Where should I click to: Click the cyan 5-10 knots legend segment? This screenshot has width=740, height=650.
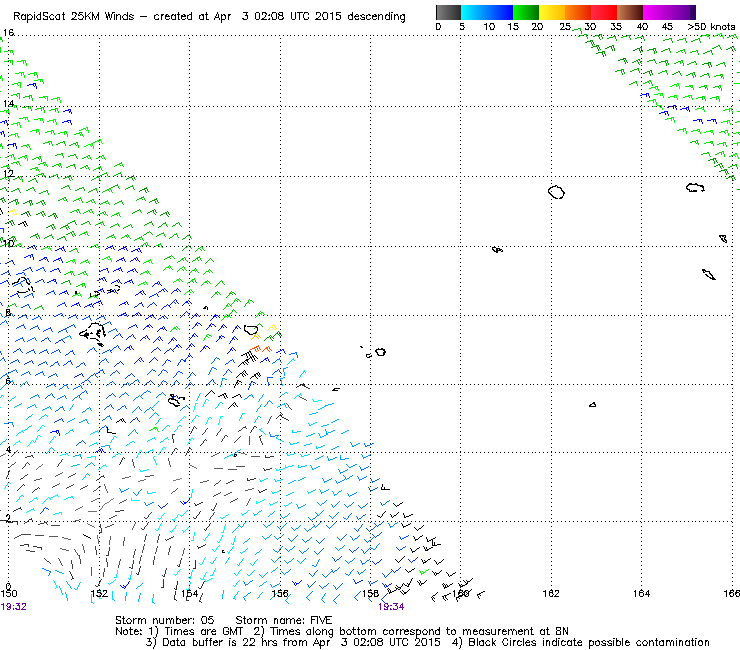(x=474, y=12)
